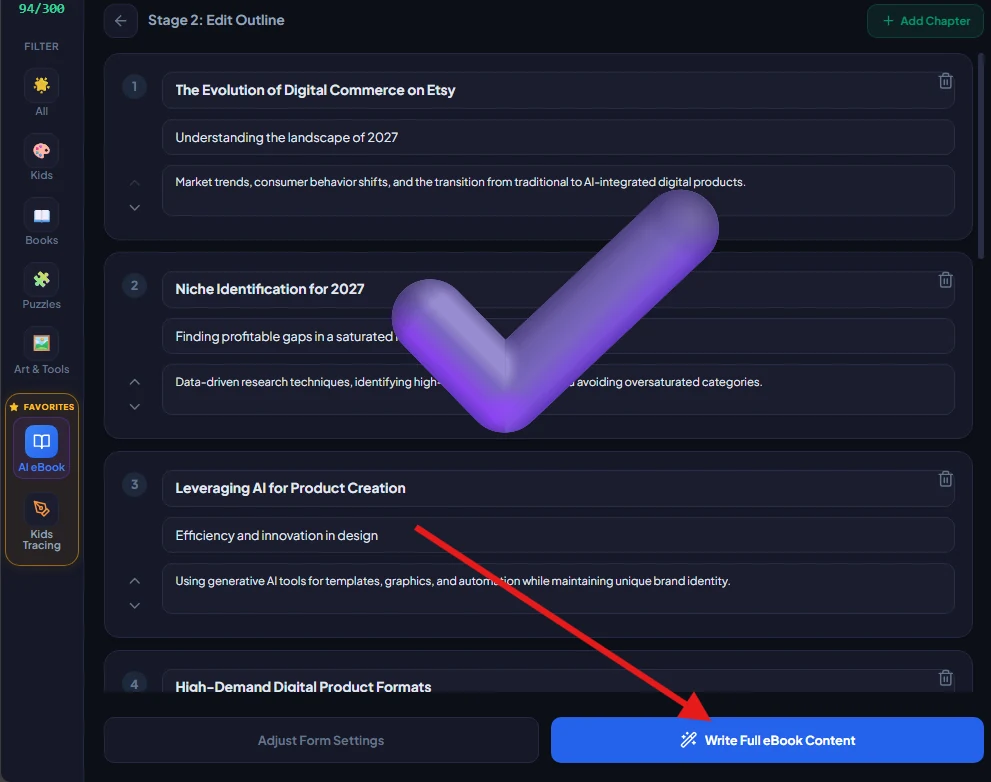The image size is (991, 782).
Task: Delete High-Demand Digital Product Formats chapter
Action: pyautogui.click(x=945, y=678)
